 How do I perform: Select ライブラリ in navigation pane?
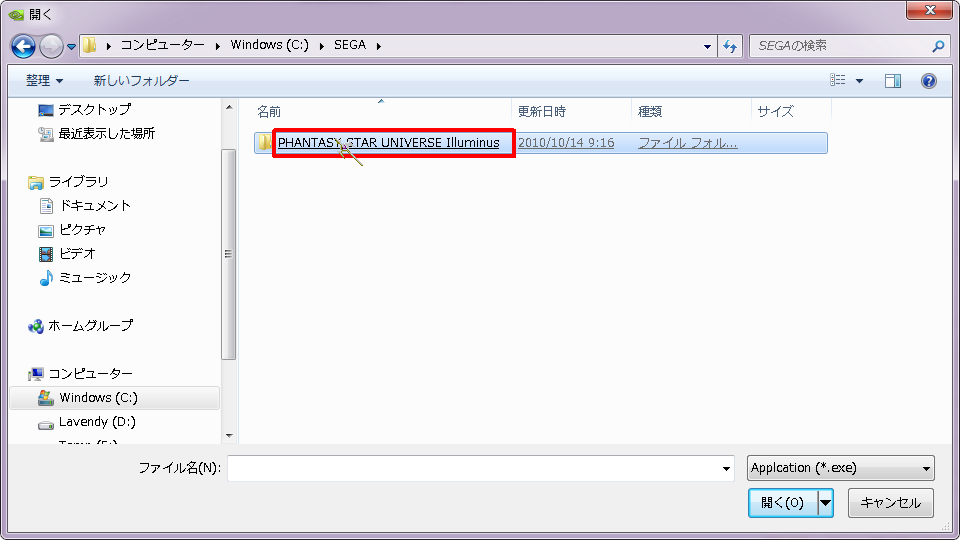pos(78,182)
